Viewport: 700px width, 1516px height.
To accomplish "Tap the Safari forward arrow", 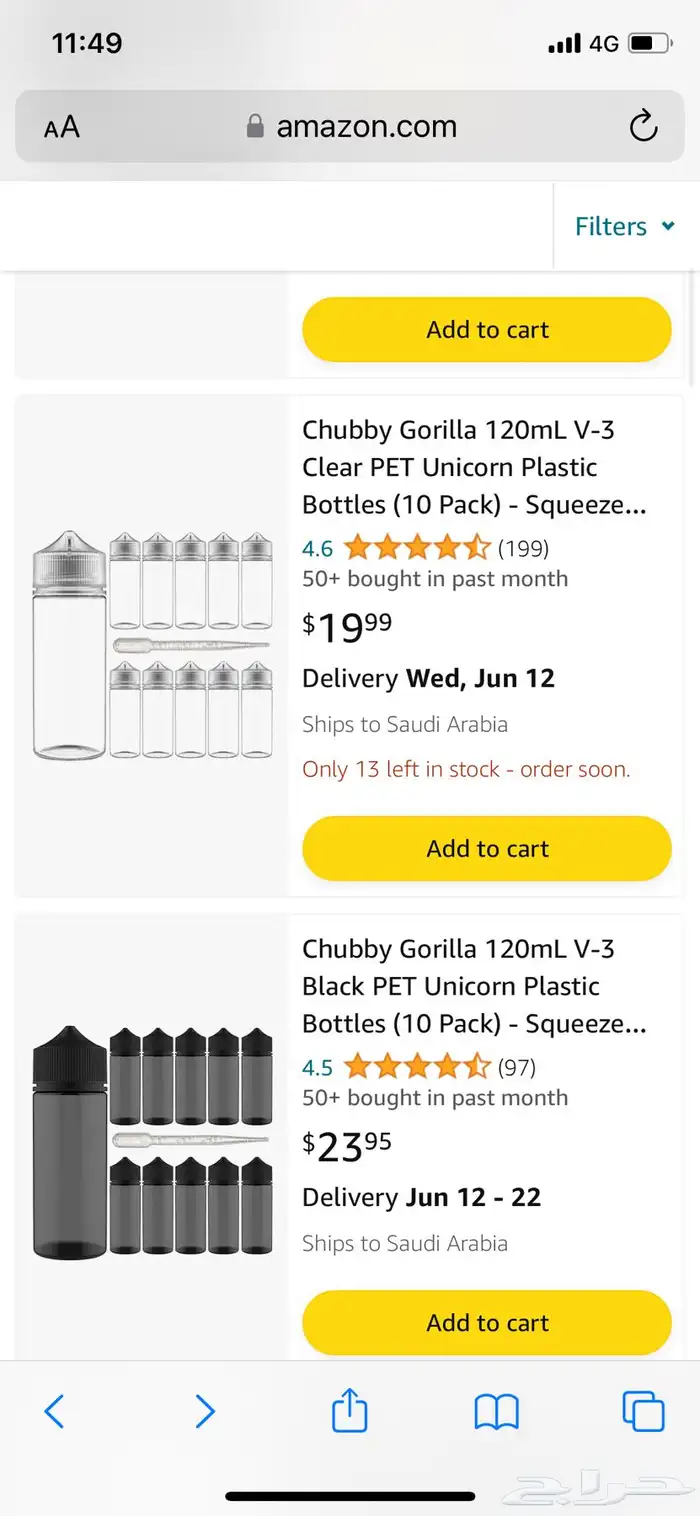I will pos(204,1411).
